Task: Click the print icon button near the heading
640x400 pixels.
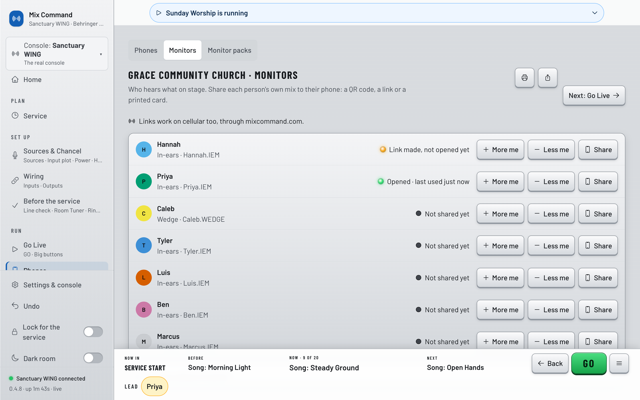Action: coord(524,78)
